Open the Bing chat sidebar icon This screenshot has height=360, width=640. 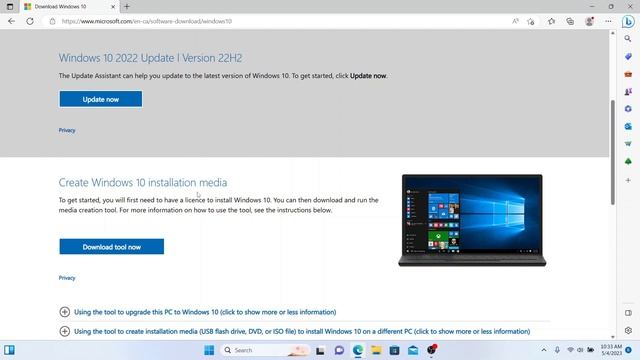coord(628,21)
